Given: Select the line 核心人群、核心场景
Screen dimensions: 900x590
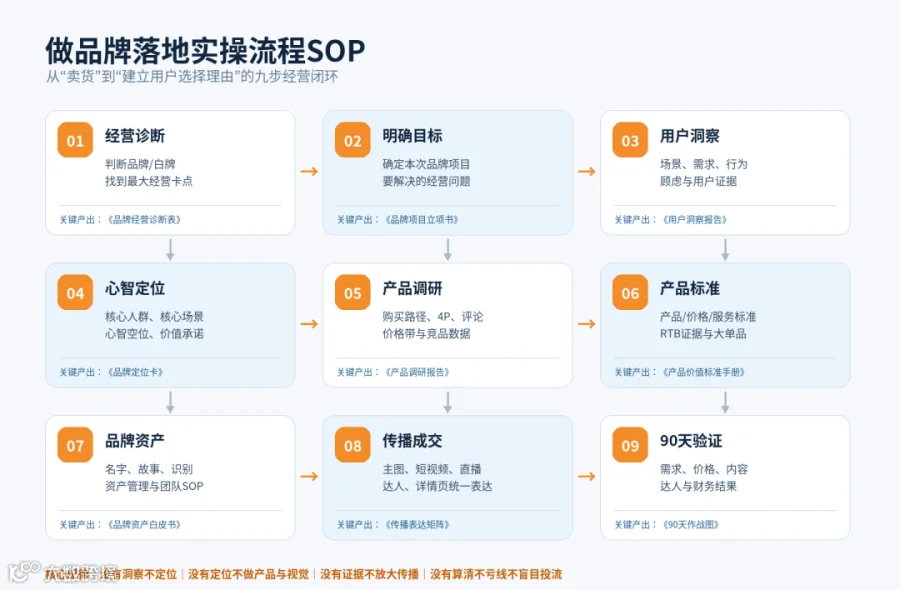Looking at the screenshot, I should pyautogui.click(x=154, y=317).
